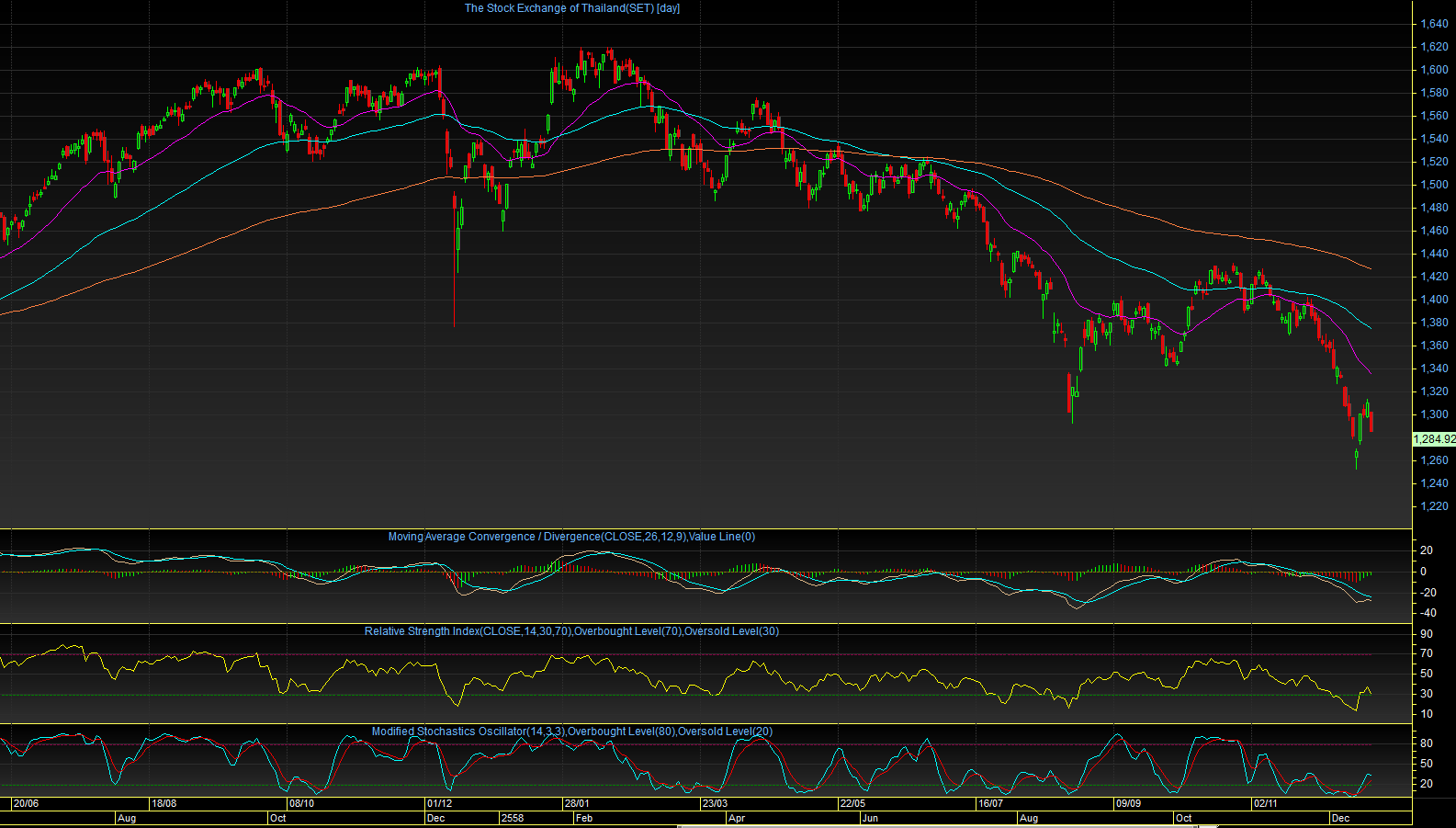Click the Apr month label
The width and height of the screenshot is (1456, 828).
737,818
